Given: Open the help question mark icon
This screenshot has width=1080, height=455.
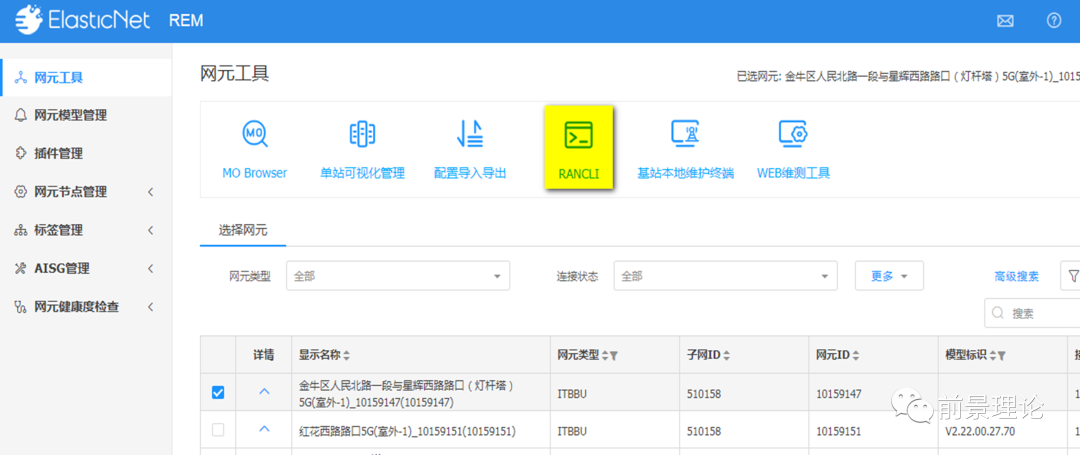Looking at the screenshot, I should pos(1053,21).
